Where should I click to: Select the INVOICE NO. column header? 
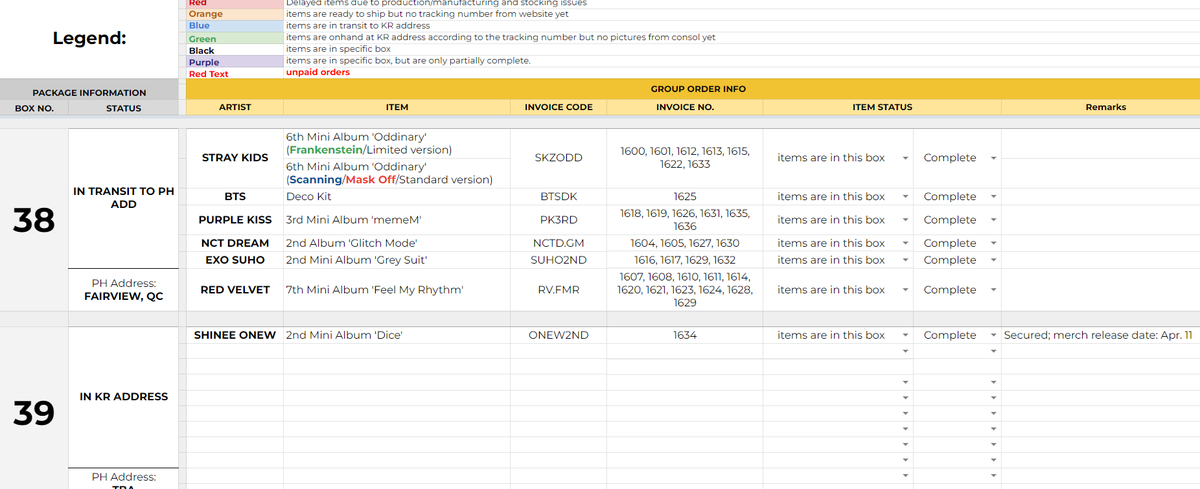(685, 107)
